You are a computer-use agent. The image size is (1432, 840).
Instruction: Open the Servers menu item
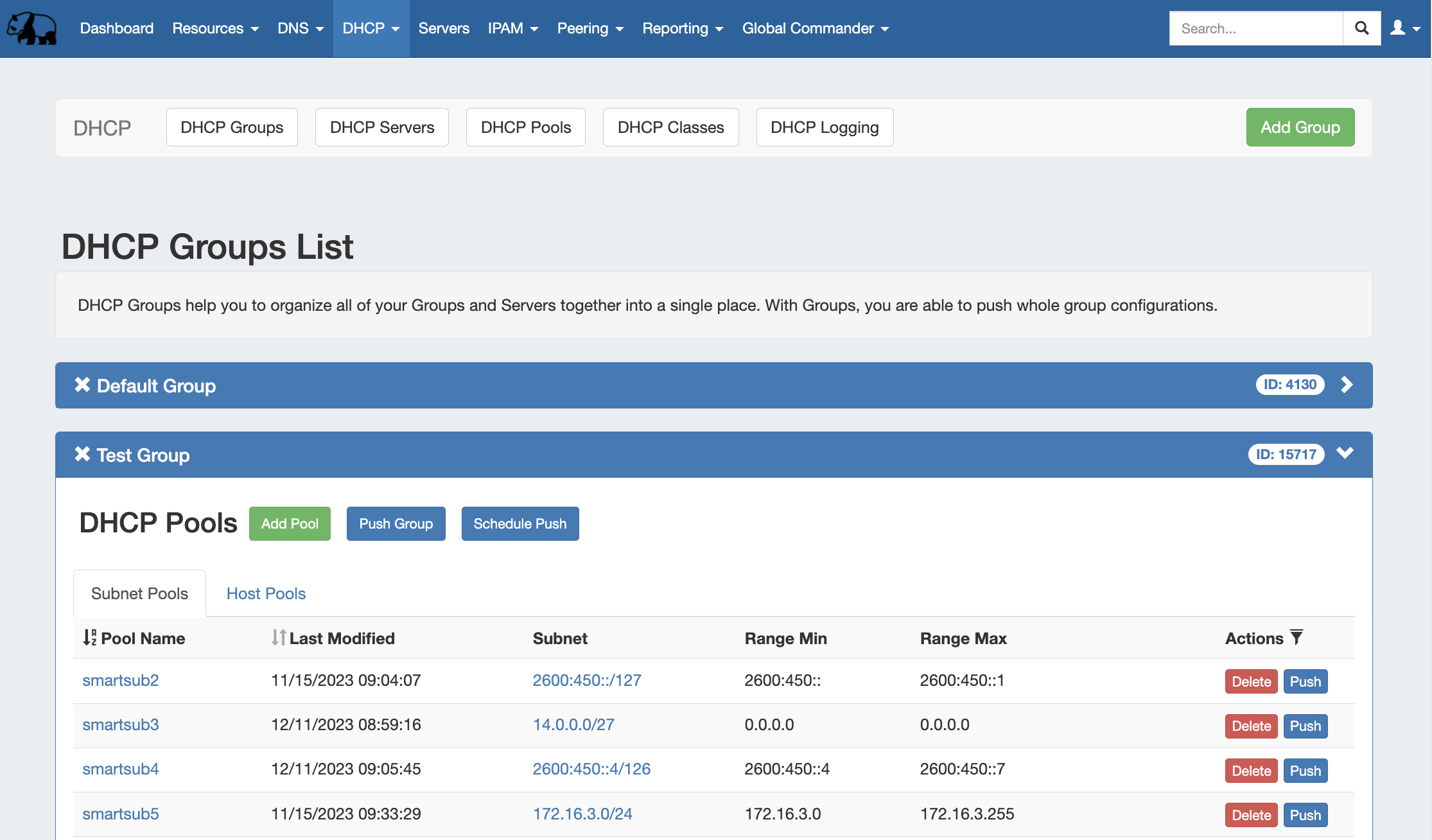click(x=444, y=28)
